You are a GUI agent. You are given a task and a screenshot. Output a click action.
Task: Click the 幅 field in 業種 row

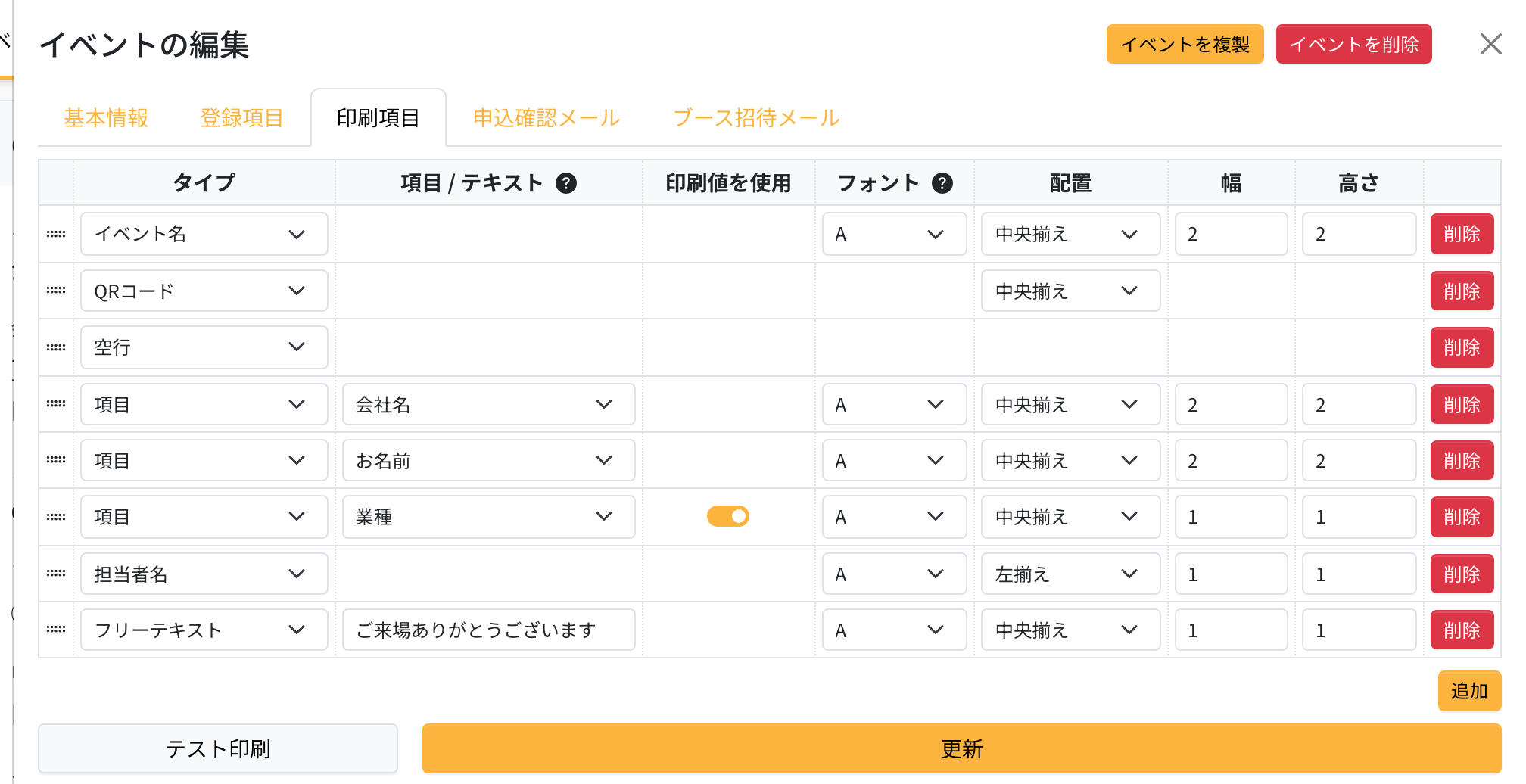(x=1232, y=517)
